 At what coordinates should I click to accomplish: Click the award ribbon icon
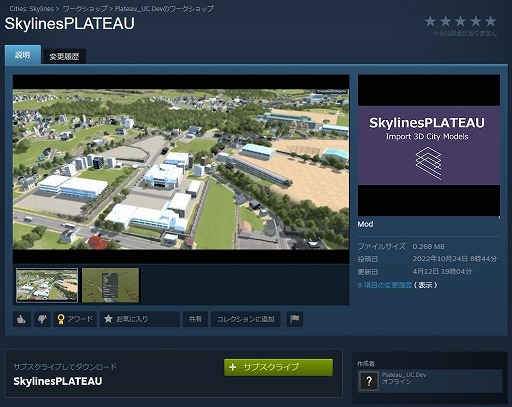[x=61, y=319]
